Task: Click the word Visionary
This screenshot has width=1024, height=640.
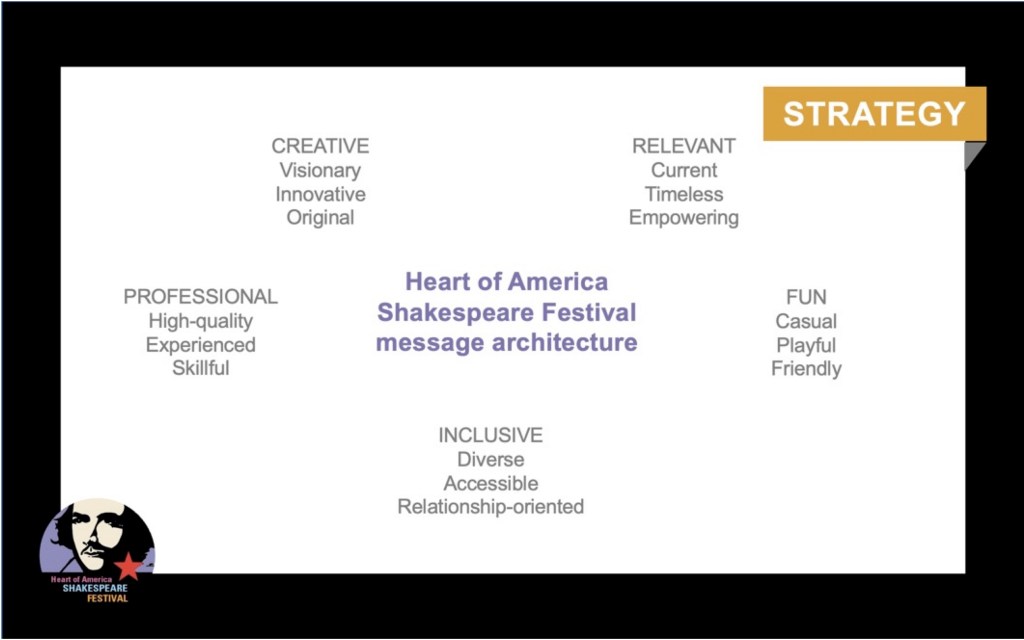Action: tap(320, 170)
